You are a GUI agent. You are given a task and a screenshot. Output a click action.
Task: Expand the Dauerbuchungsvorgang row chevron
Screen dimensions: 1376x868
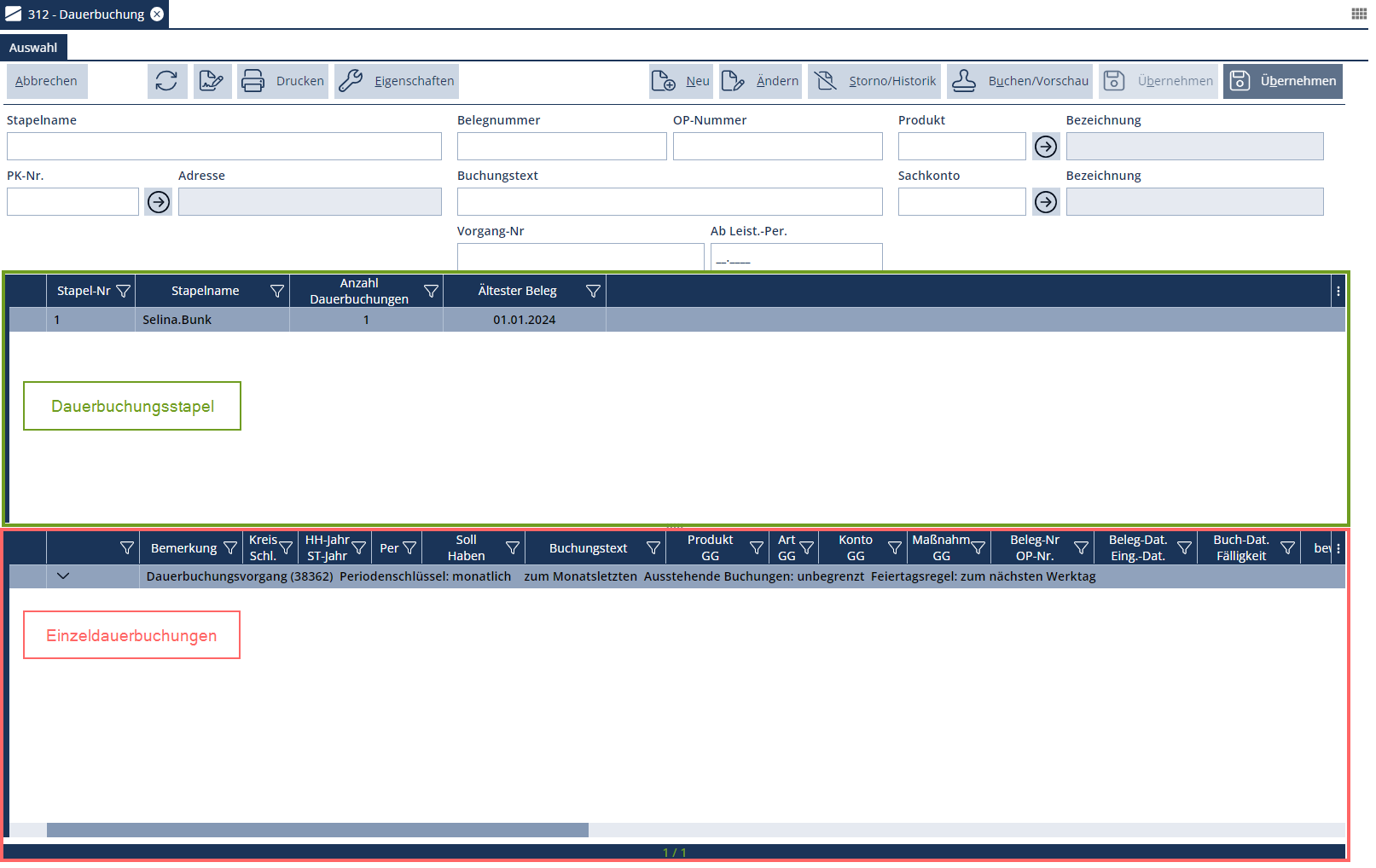click(x=62, y=576)
